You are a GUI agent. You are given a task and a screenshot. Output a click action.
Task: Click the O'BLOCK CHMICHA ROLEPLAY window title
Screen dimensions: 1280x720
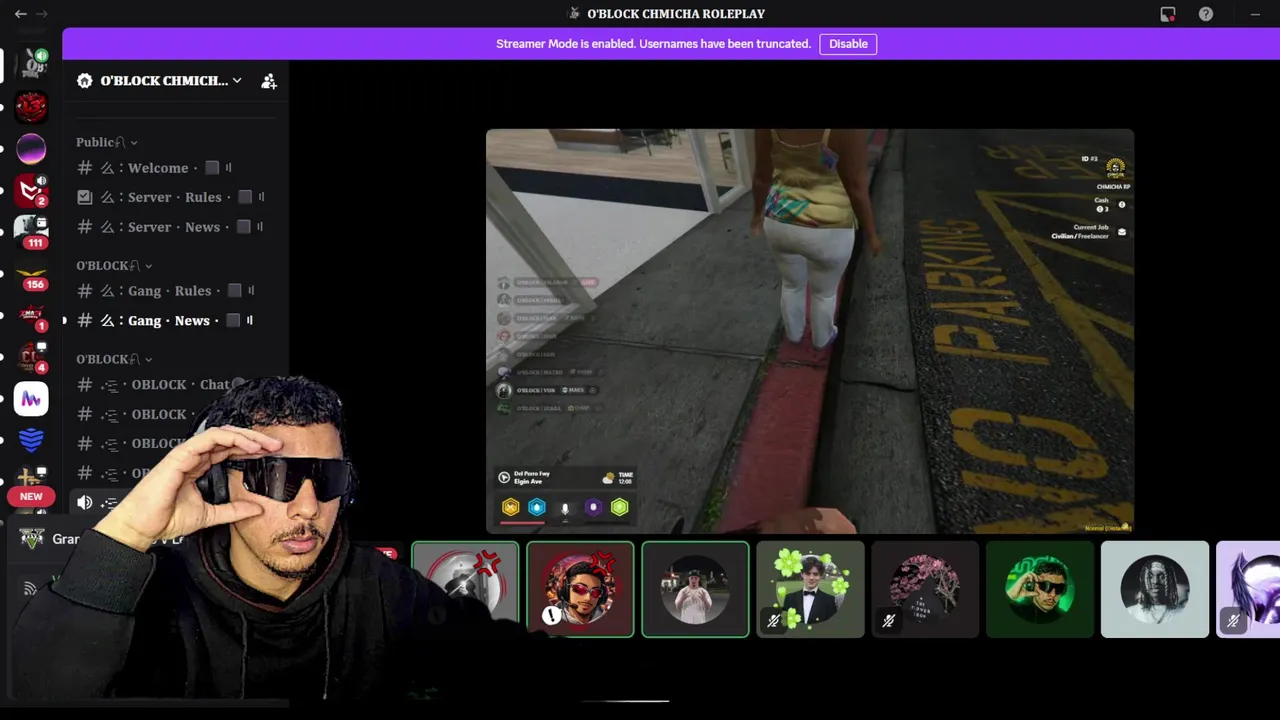pos(676,14)
